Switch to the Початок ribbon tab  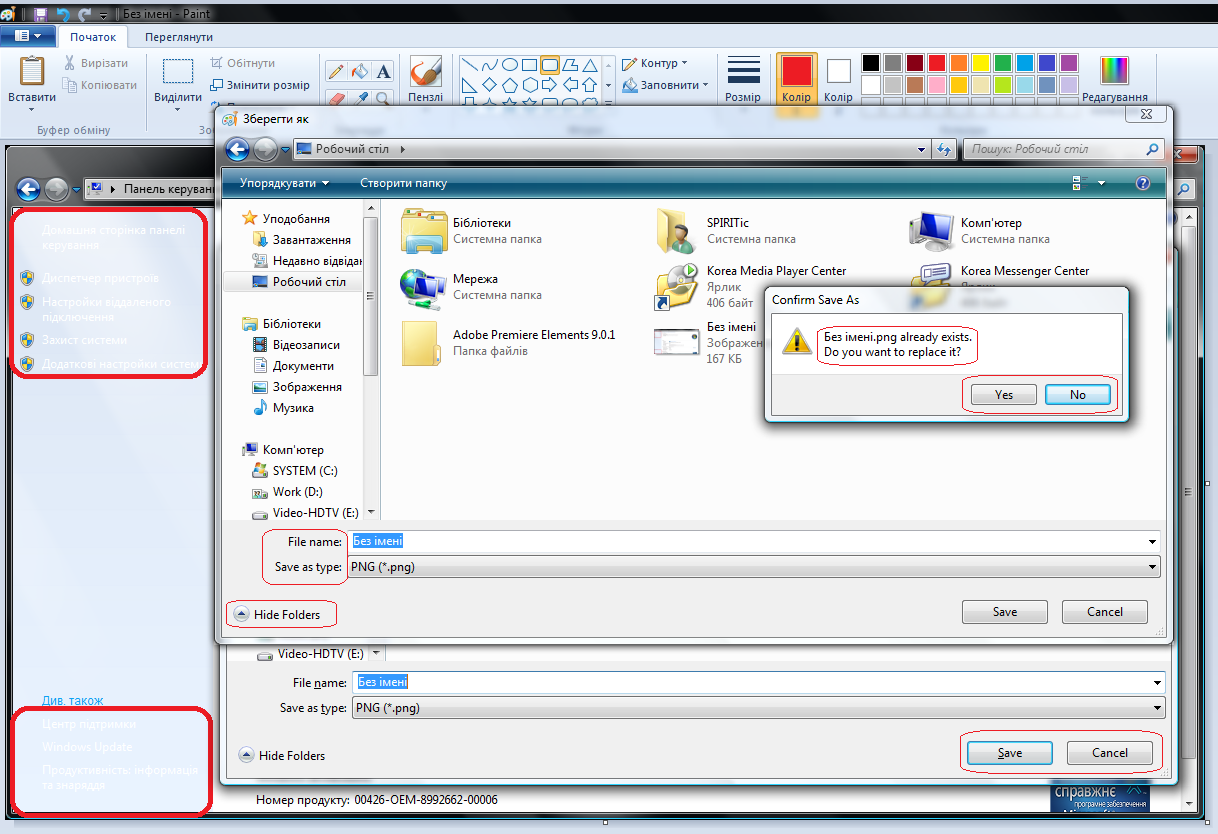(93, 37)
